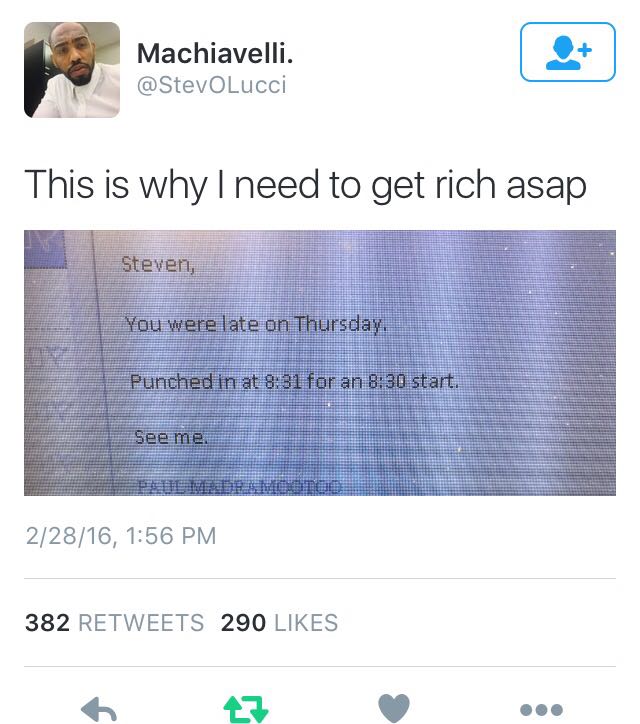
Task: View the 290 LIKES list
Action: coord(279,622)
